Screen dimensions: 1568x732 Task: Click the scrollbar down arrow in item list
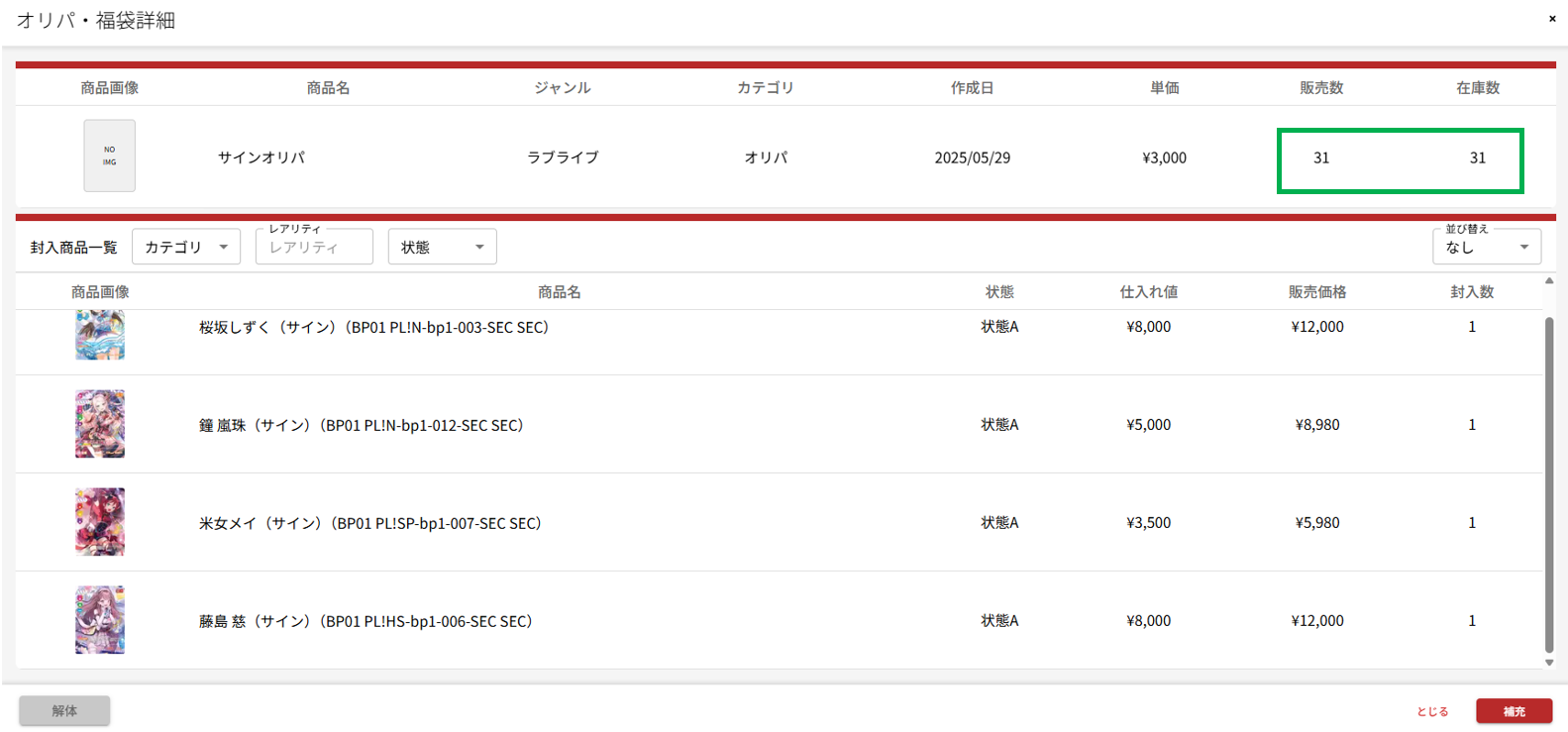click(x=1549, y=663)
